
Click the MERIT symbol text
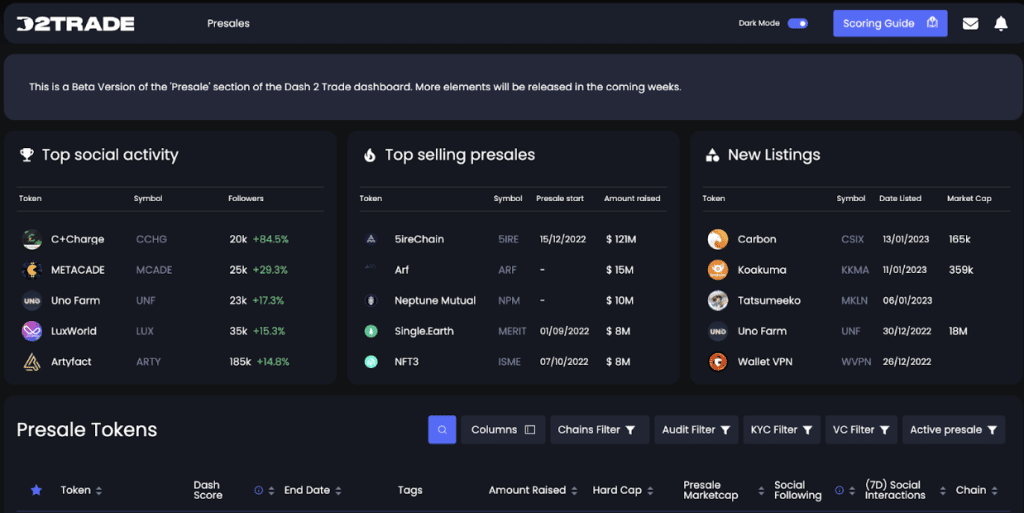(512, 331)
